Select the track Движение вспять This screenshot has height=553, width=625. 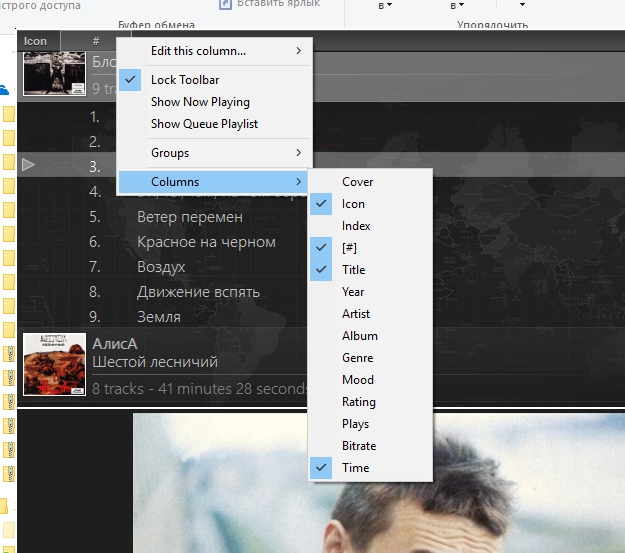click(x=198, y=292)
